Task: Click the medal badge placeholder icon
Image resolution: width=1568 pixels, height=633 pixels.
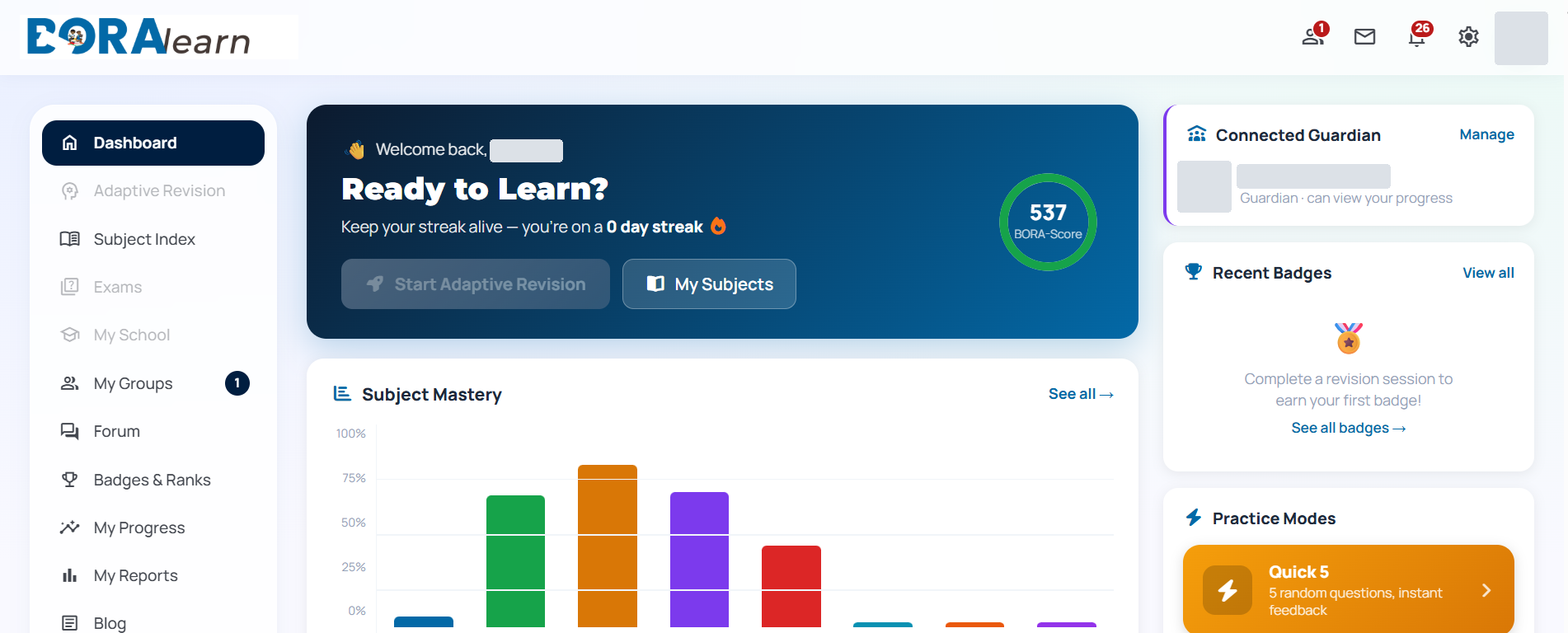Action: 1349,338
